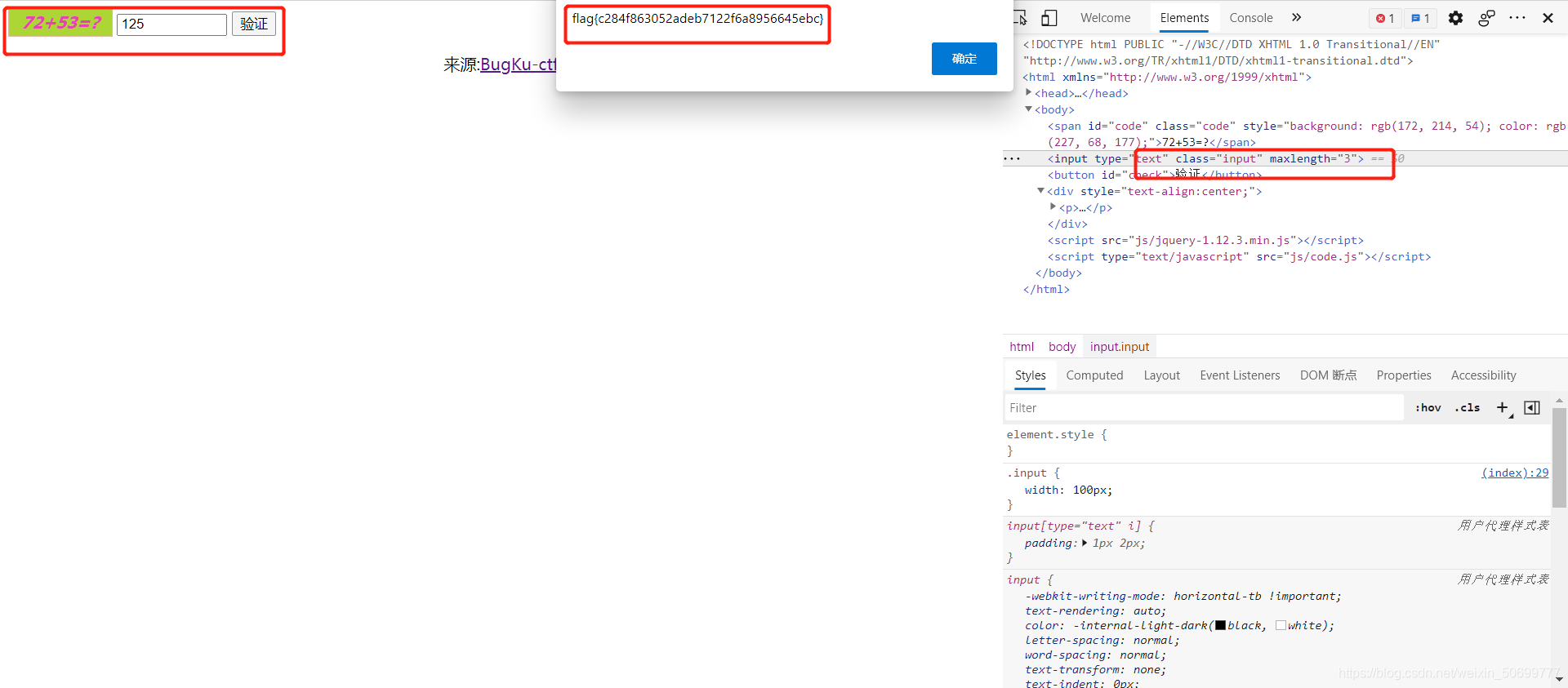Expand the p node in the DOM tree
Viewport: 1568px width, 688px height.
pos(1053,206)
